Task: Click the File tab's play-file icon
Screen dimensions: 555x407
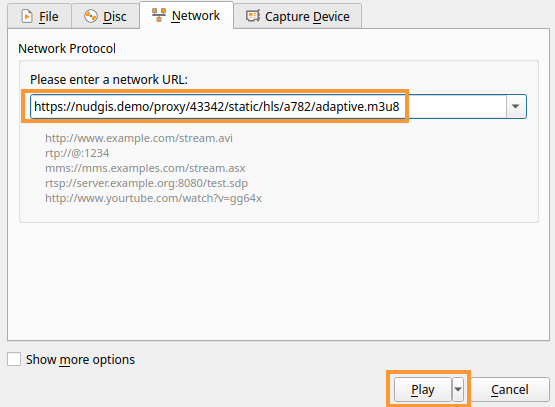Action: (27, 16)
